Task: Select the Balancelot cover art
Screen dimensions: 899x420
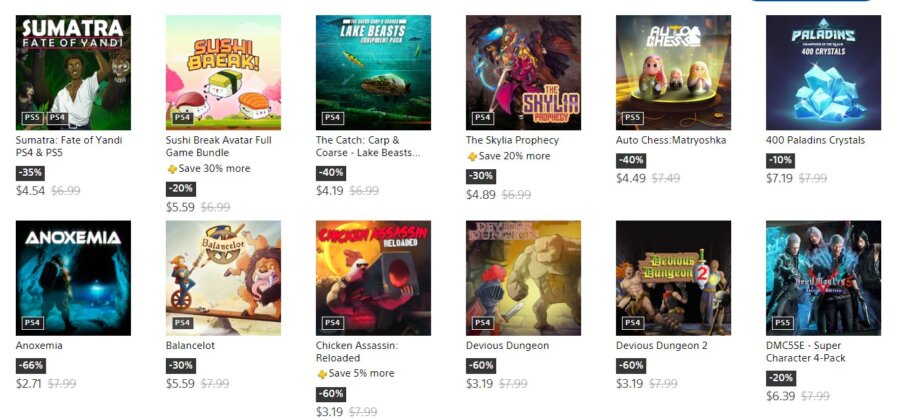Action: (223, 277)
